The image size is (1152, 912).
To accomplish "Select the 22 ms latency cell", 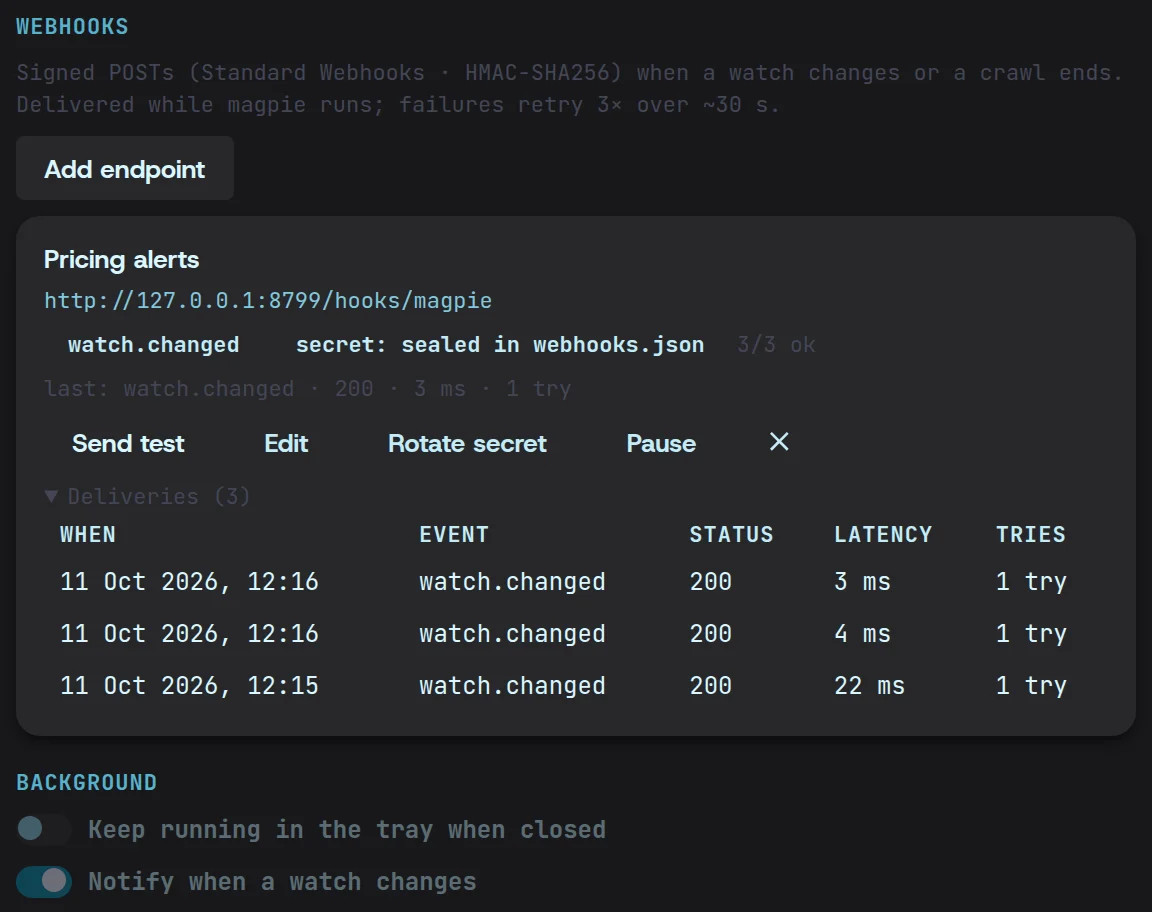I will click(870, 686).
